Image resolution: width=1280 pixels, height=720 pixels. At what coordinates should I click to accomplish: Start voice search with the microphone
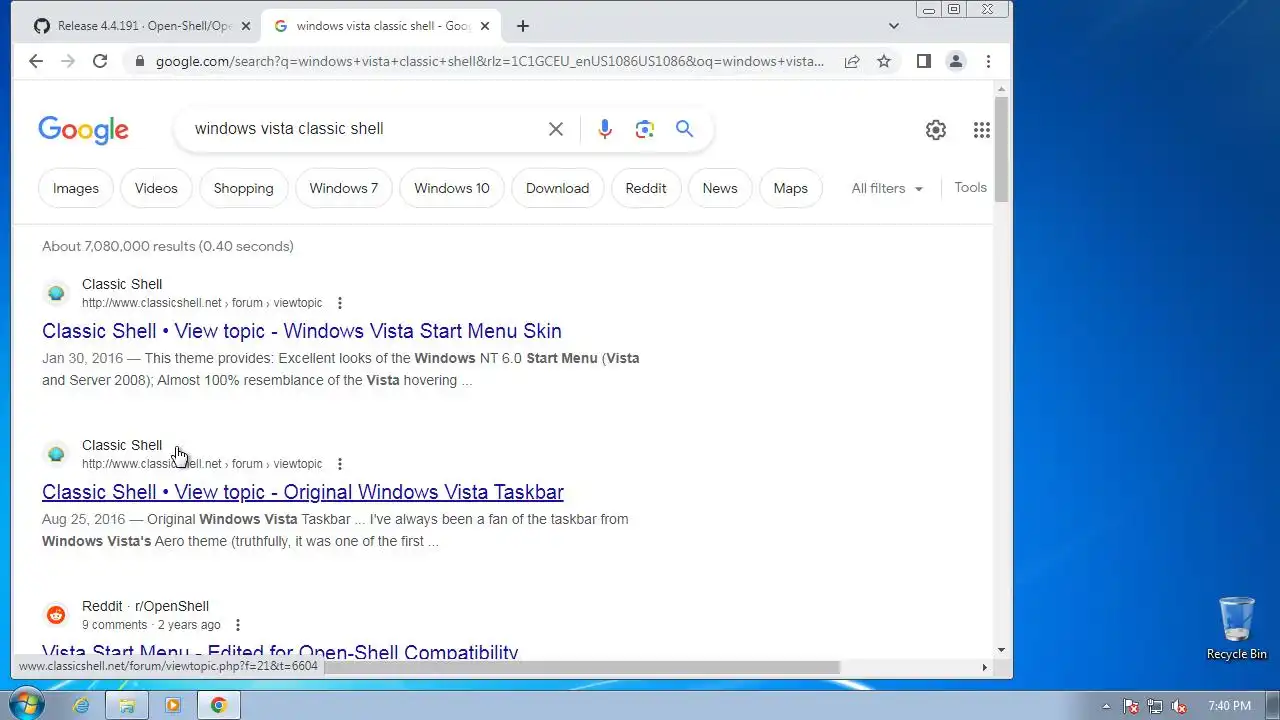[x=605, y=129]
